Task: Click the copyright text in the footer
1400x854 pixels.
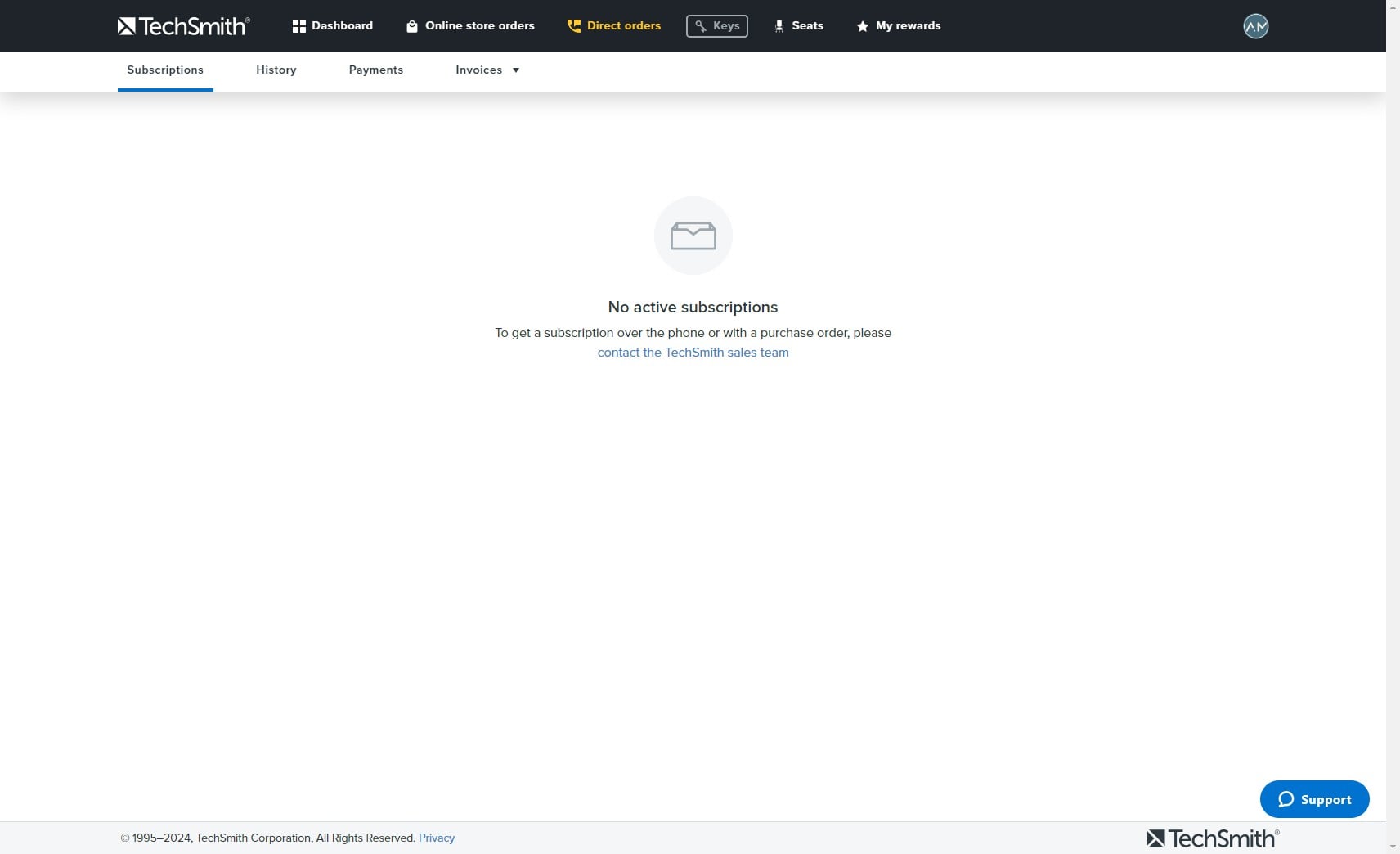Action: pyautogui.click(x=268, y=838)
